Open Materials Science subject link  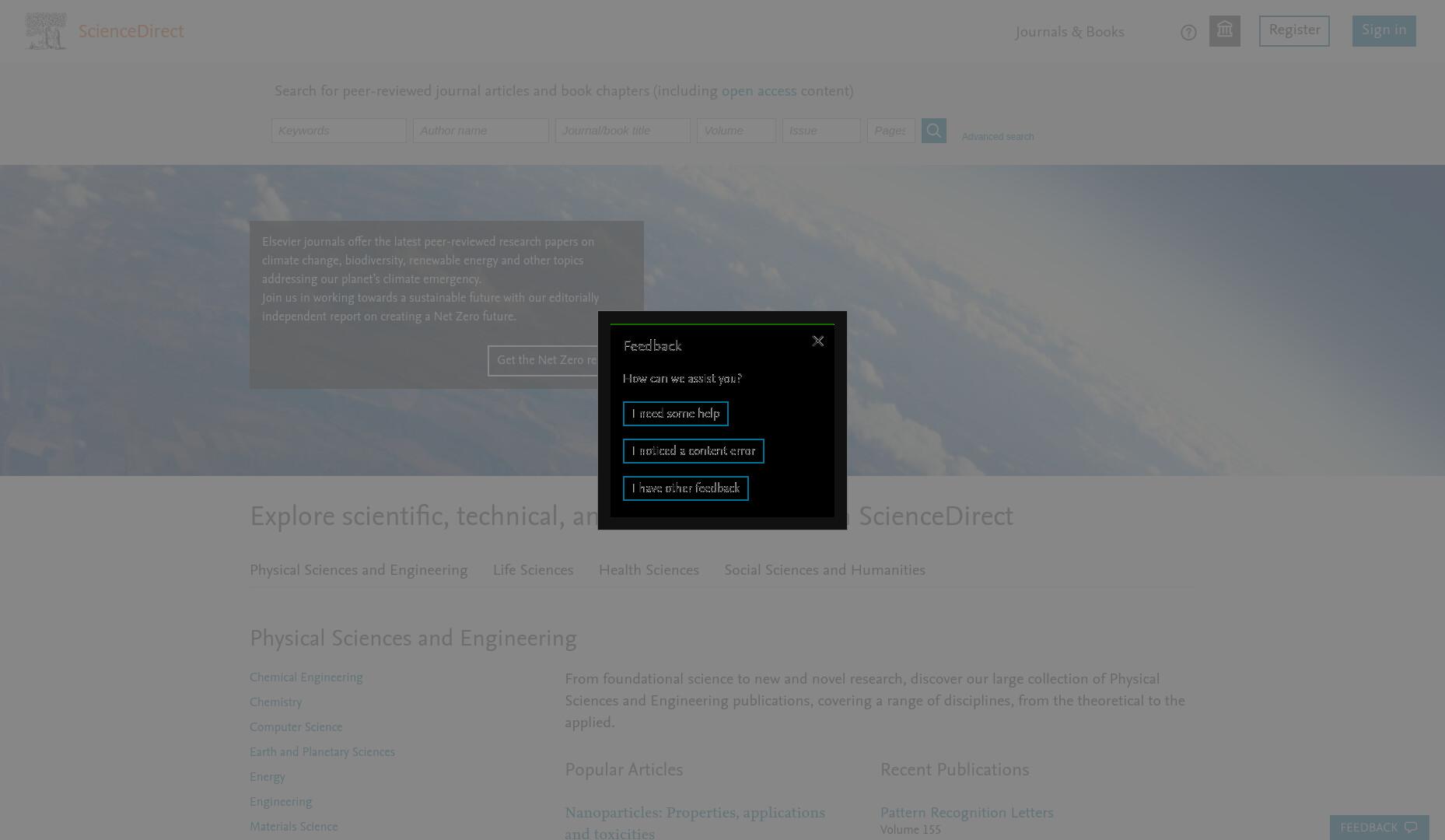[293, 827]
